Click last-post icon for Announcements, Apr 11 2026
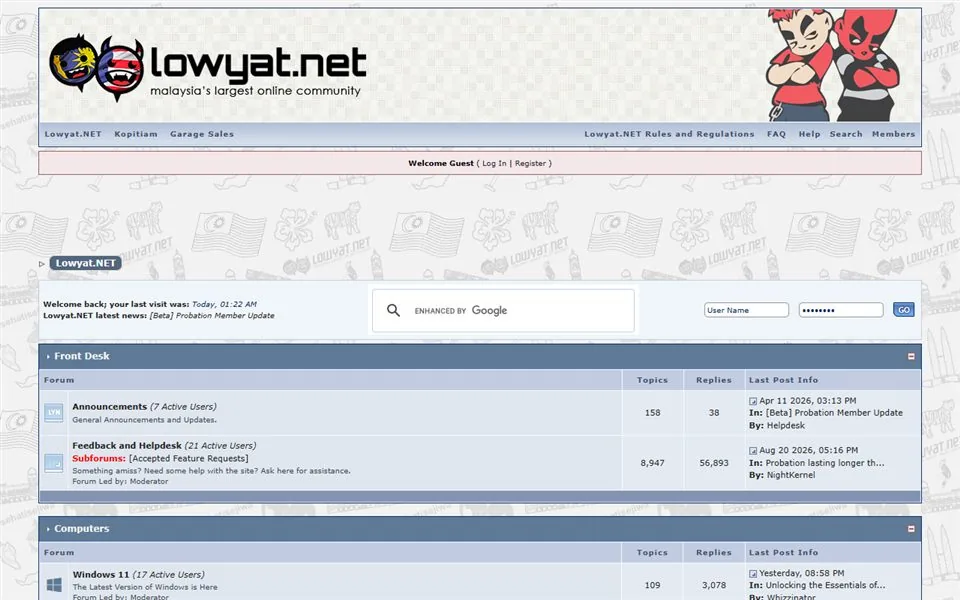 coord(752,401)
